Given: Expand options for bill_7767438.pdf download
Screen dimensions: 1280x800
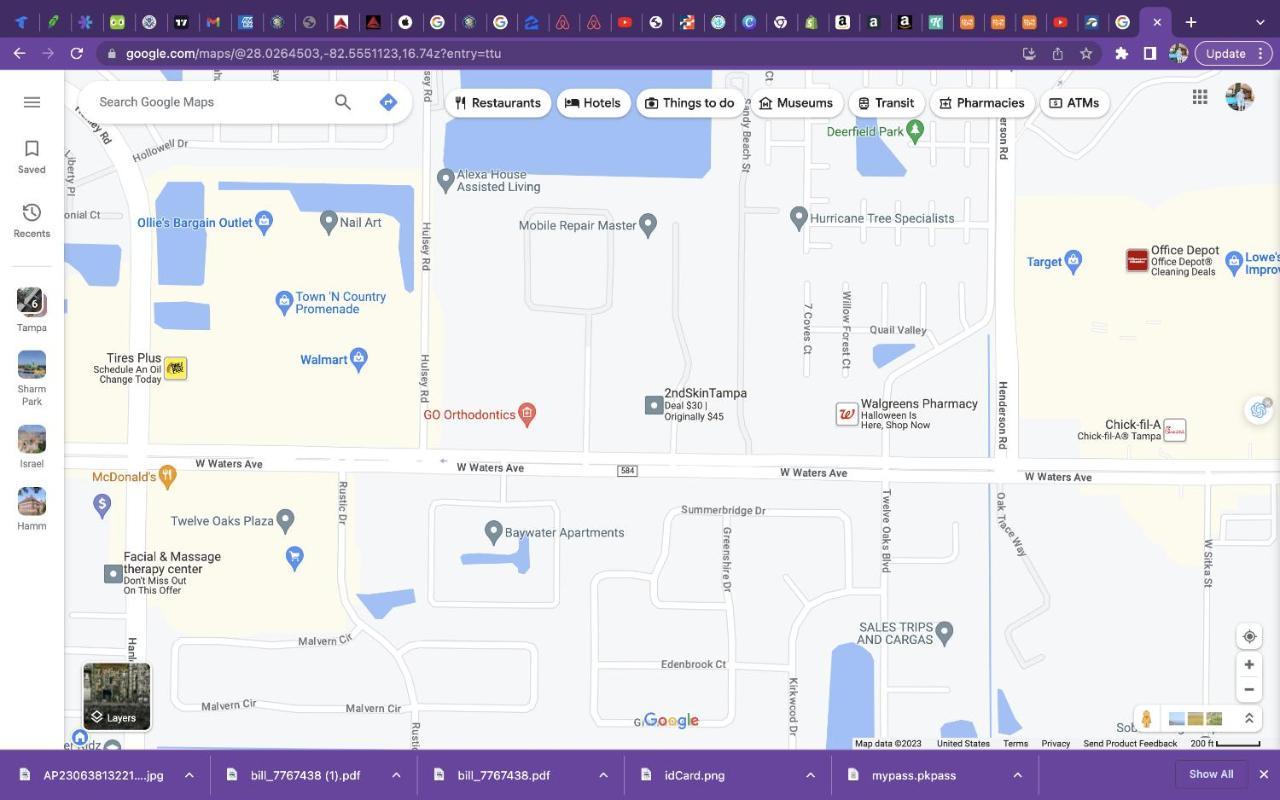Looking at the screenshot, I should [603, 775].
